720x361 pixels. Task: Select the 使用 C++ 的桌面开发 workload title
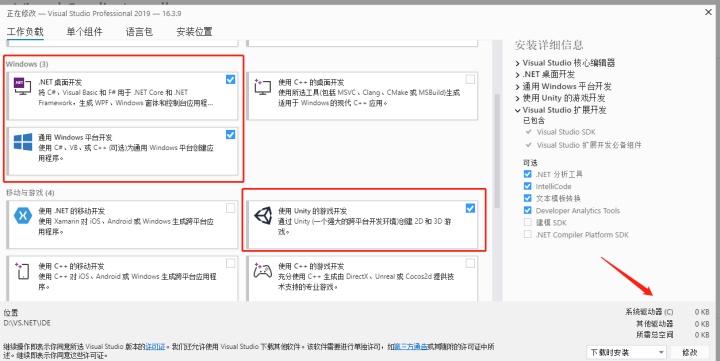pos(311,82)
